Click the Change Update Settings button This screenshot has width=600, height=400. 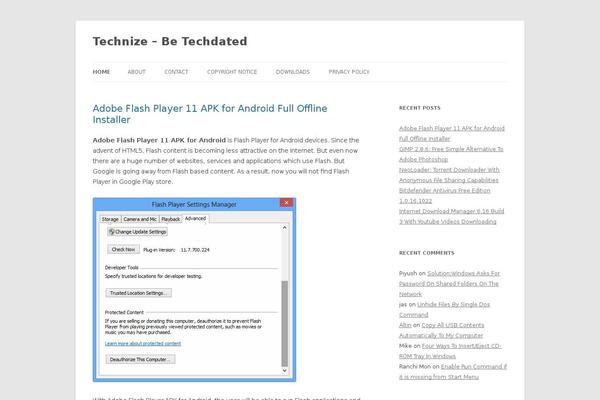pyautogui.click(x=137, y=232)
